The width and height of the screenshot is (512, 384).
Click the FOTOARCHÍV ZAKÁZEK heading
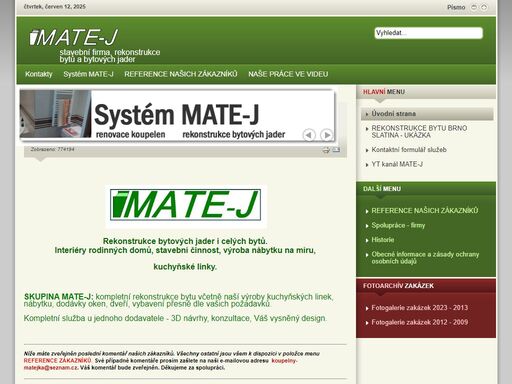398,286
